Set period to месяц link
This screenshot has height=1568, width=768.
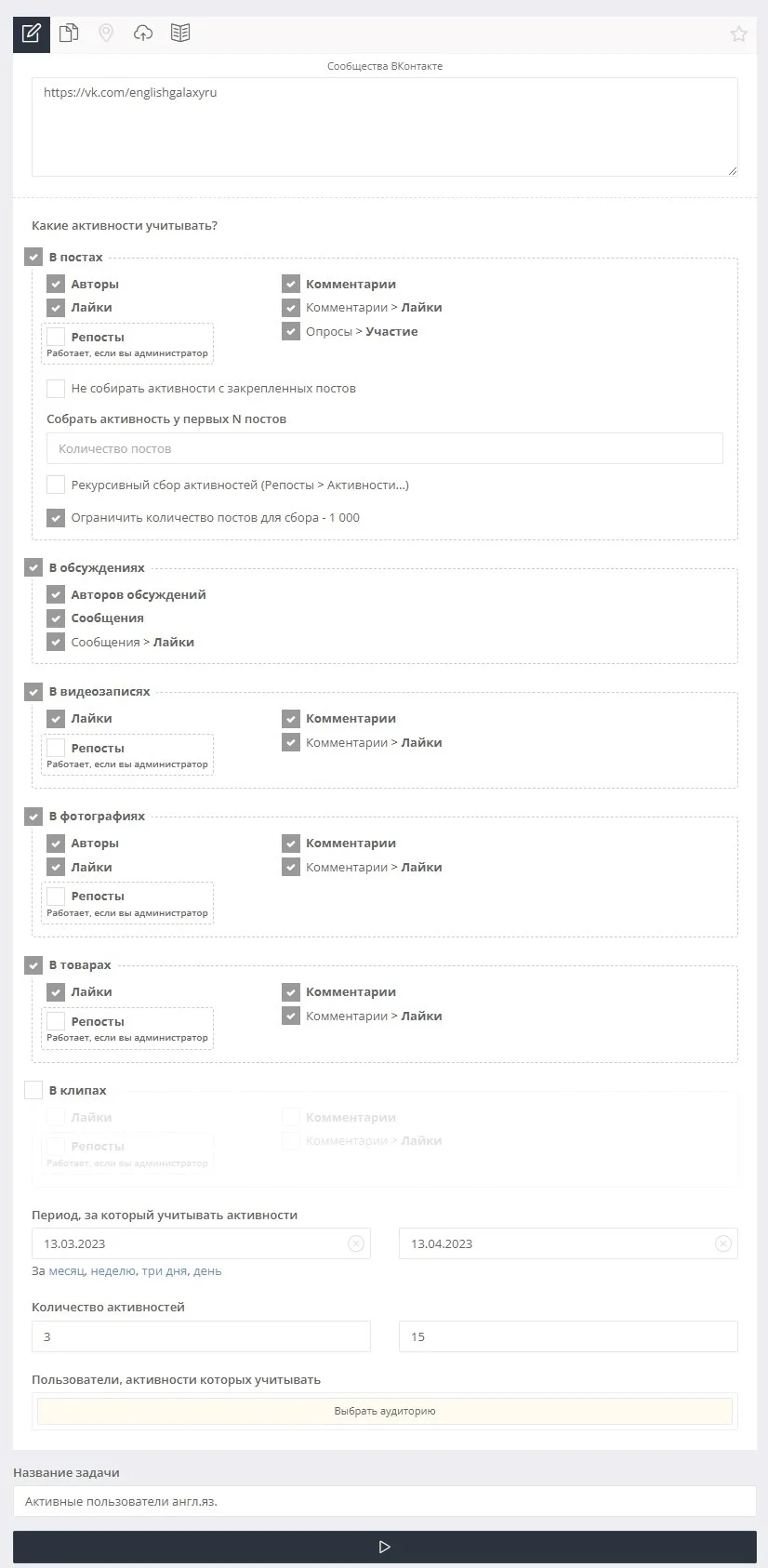(66, 1270)
